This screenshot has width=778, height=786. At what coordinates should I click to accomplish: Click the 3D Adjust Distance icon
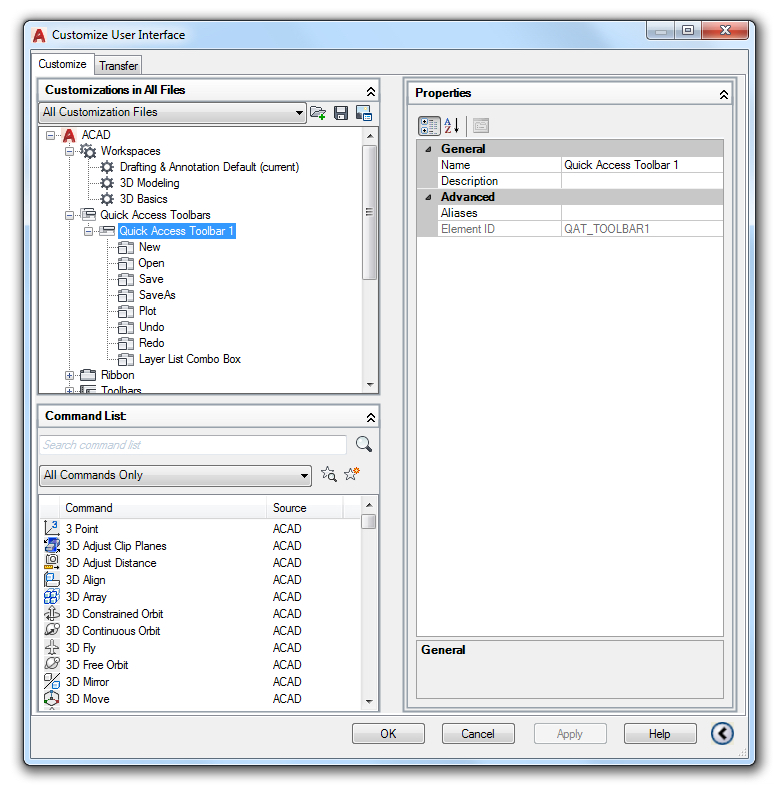(x=52, y=562)
